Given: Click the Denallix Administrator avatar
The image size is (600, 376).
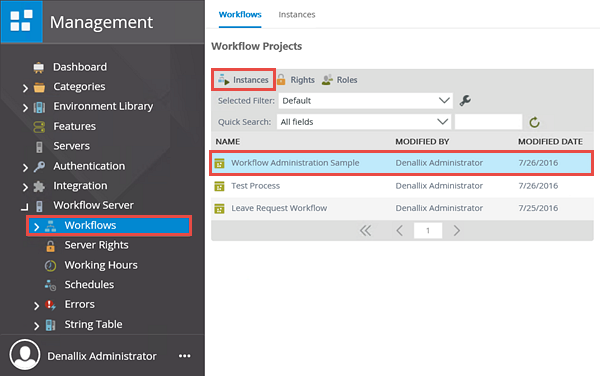Looking at the screenshot, I should click(25, 355).
